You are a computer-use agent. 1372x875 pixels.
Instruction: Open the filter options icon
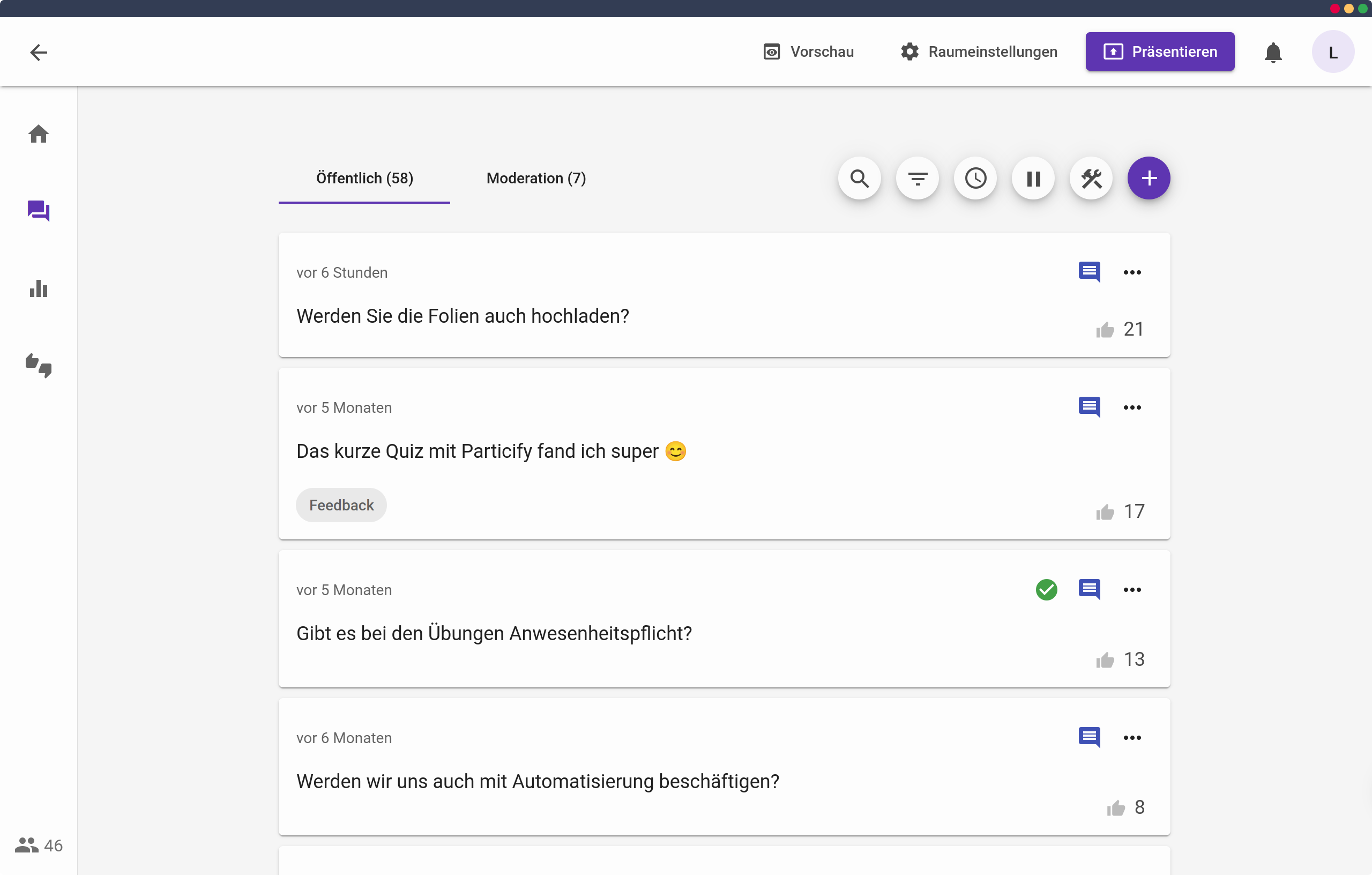coord(918,179)
